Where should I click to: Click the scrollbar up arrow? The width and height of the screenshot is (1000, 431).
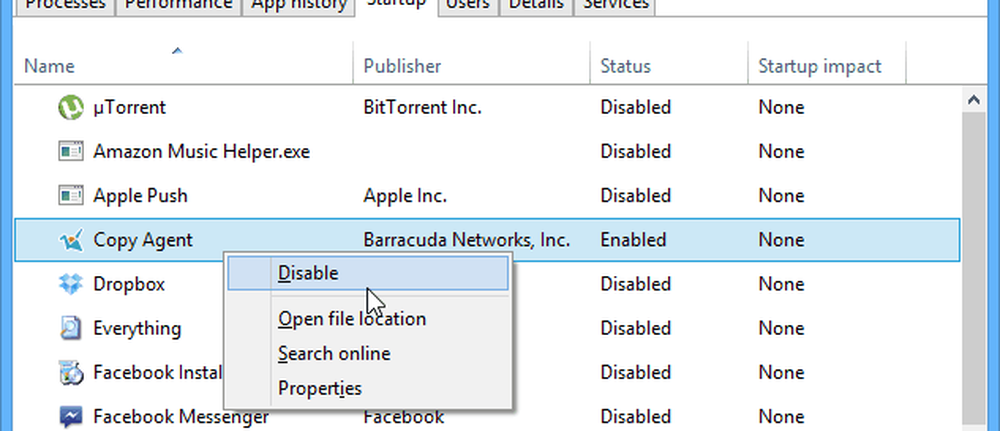(x=973, y=99)
